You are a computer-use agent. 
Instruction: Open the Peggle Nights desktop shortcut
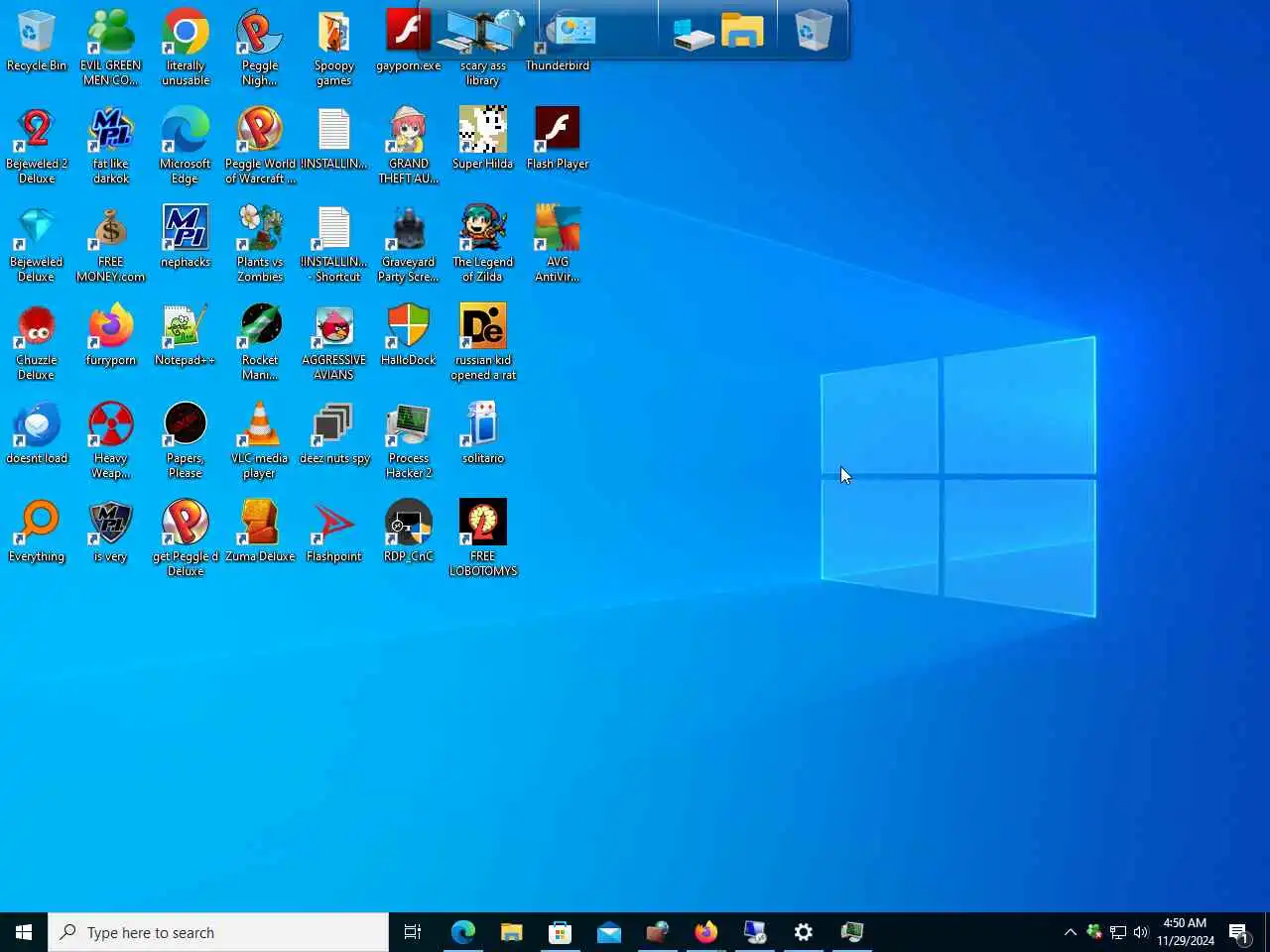(260, 47)
